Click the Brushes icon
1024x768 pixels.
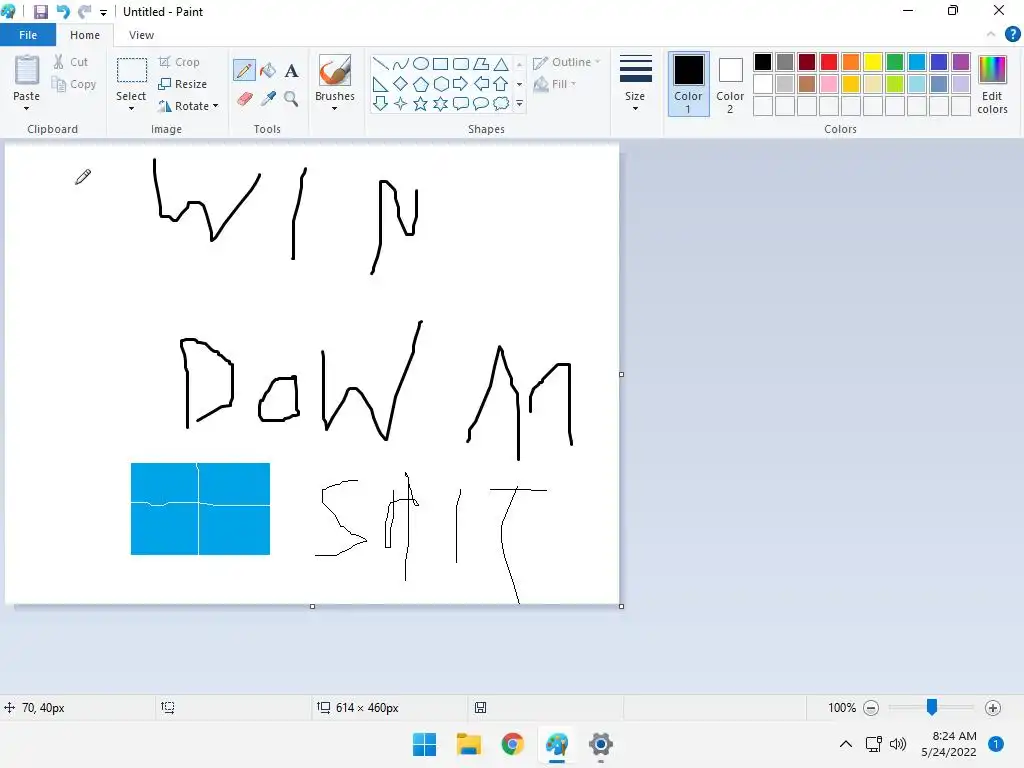pos(334,70)
